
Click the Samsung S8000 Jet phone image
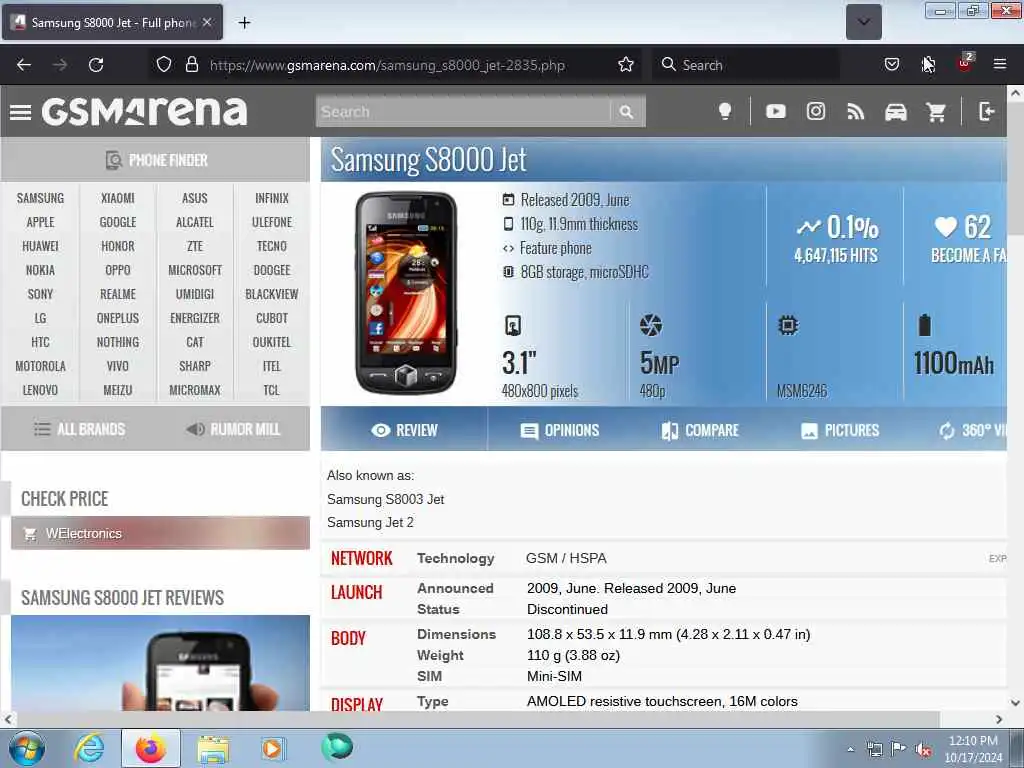(x=406, y=293)
